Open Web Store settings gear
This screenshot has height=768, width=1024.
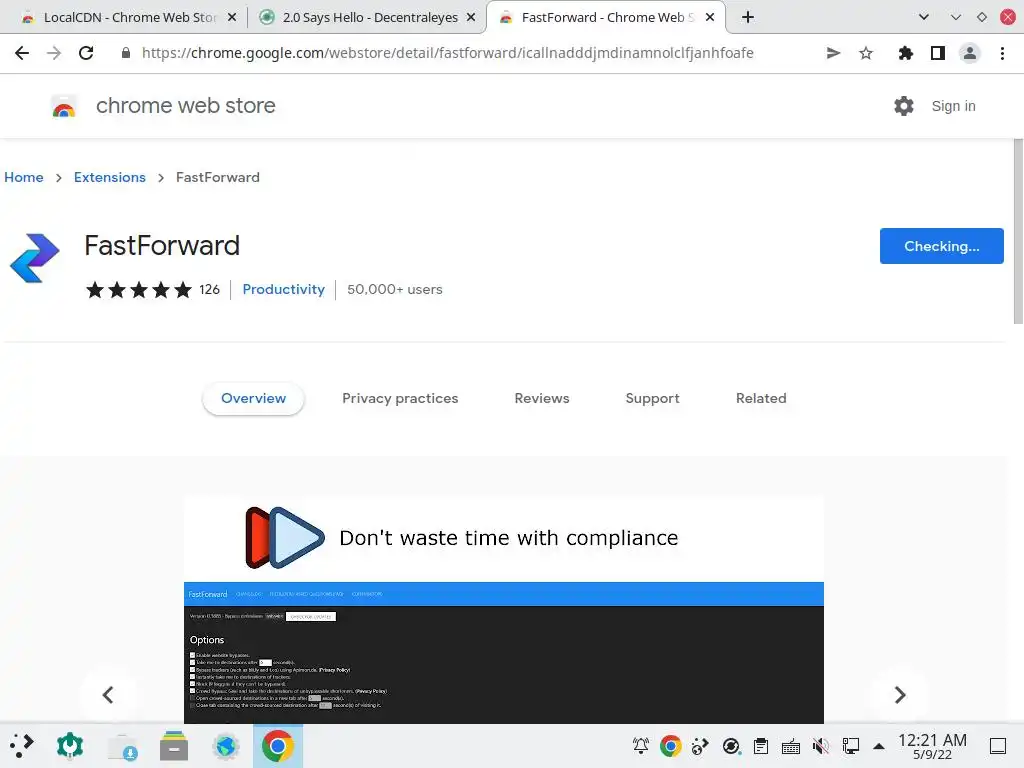tap(904, 106)
